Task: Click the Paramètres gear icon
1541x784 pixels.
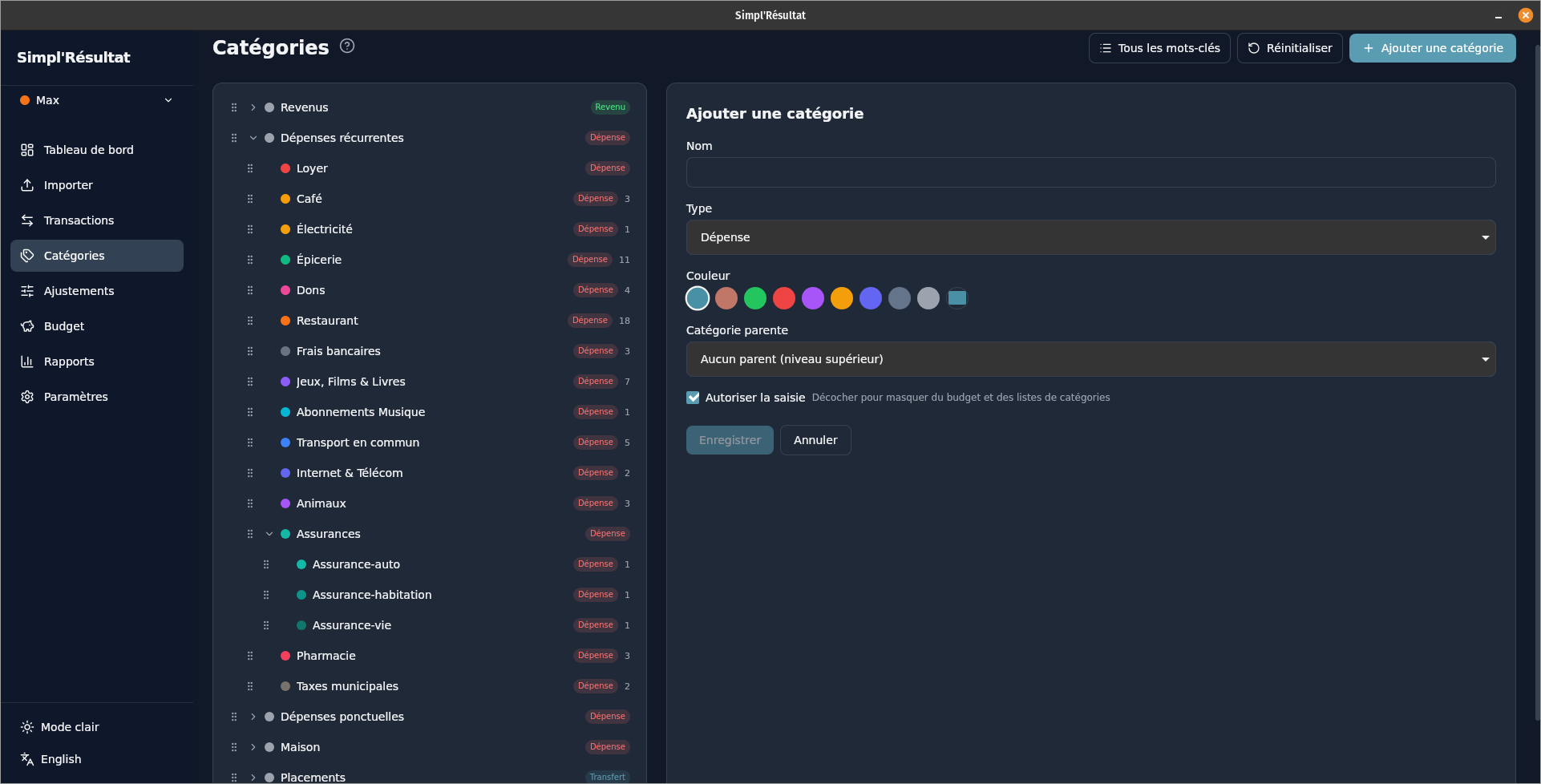Action: coord(27,397)
